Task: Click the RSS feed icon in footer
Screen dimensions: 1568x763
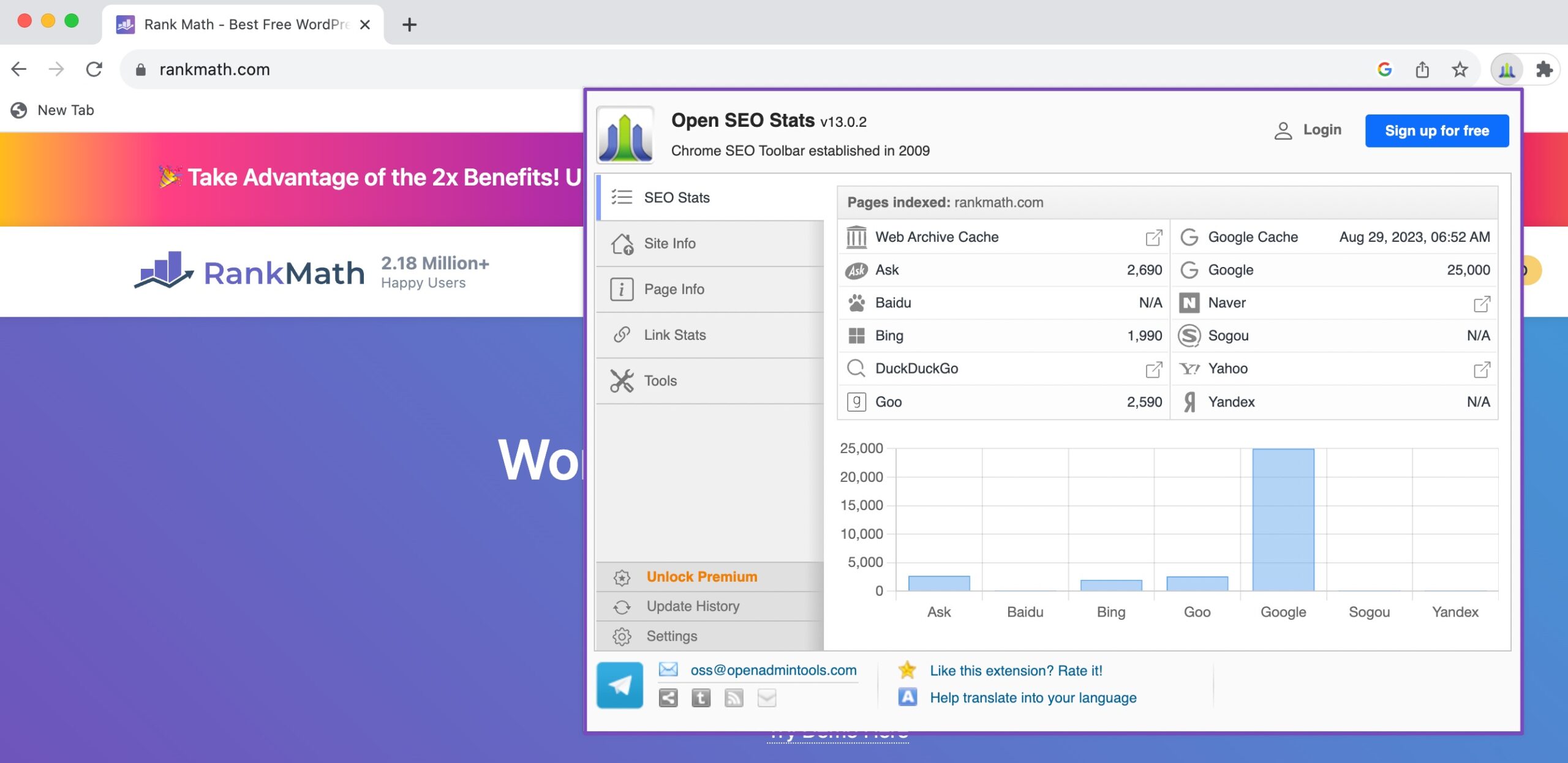Action: (x=734, y=697)
